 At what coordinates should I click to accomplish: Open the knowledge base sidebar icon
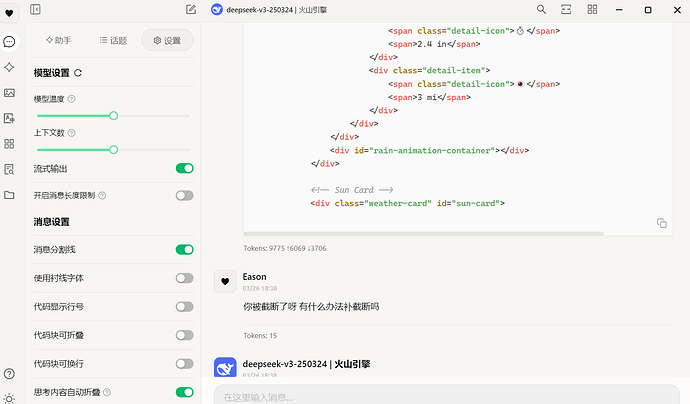point(9,169)
